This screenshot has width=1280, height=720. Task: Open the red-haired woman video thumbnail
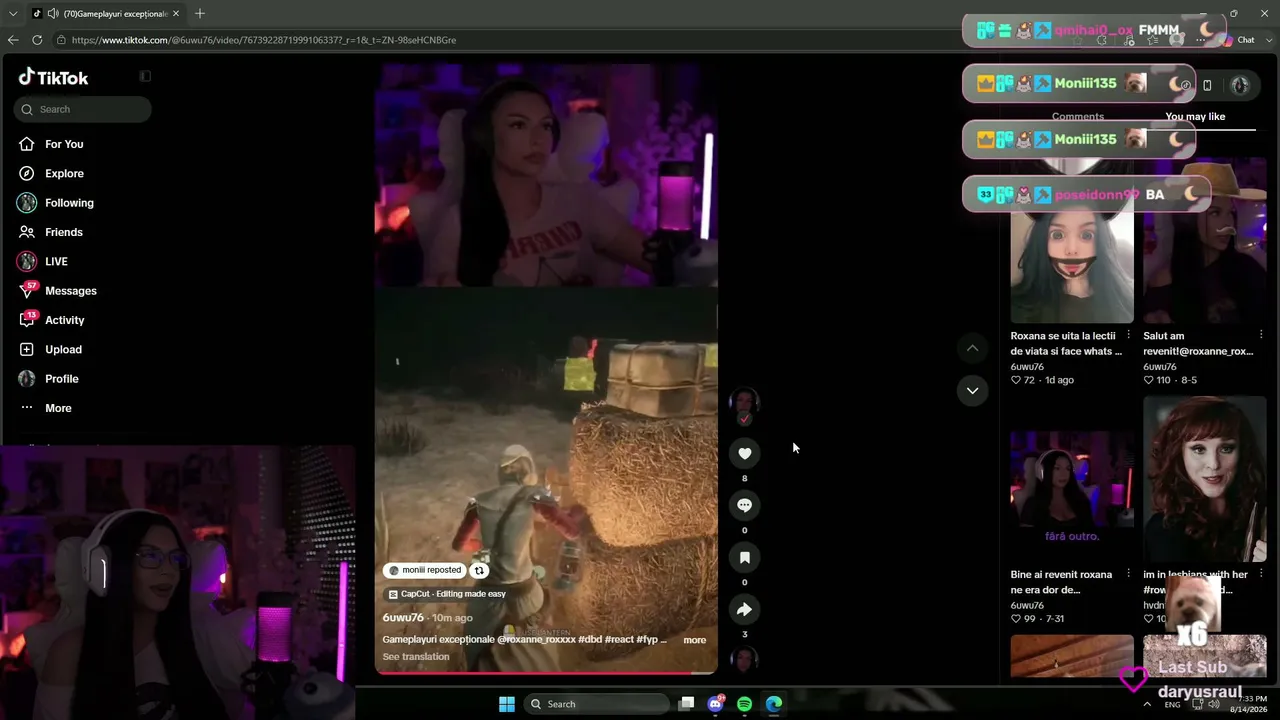pos(1205,479)
